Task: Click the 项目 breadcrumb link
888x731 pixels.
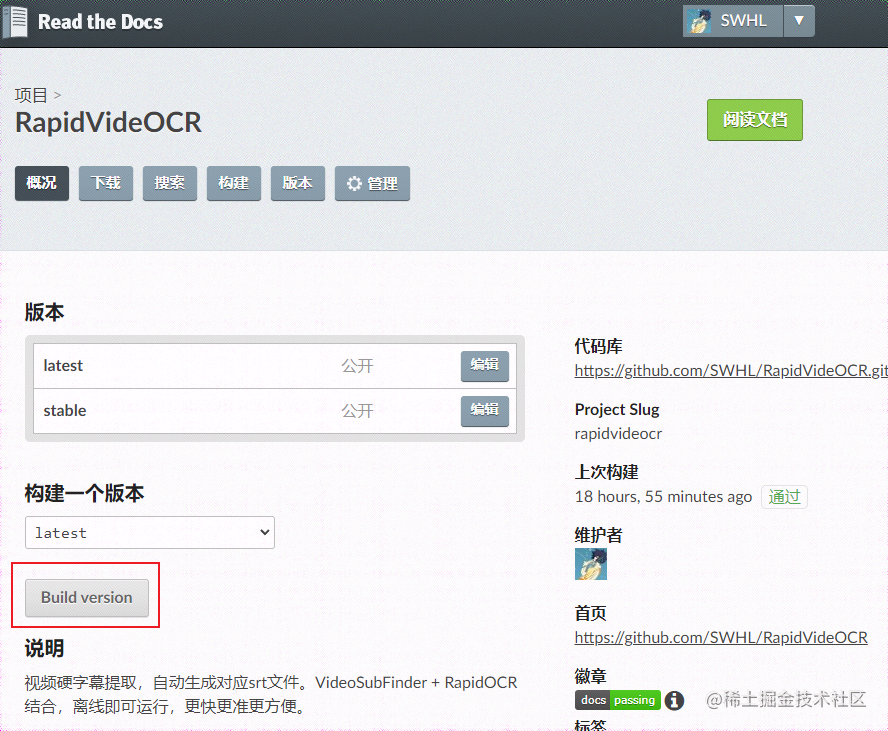Action: (x=31, y=95)
